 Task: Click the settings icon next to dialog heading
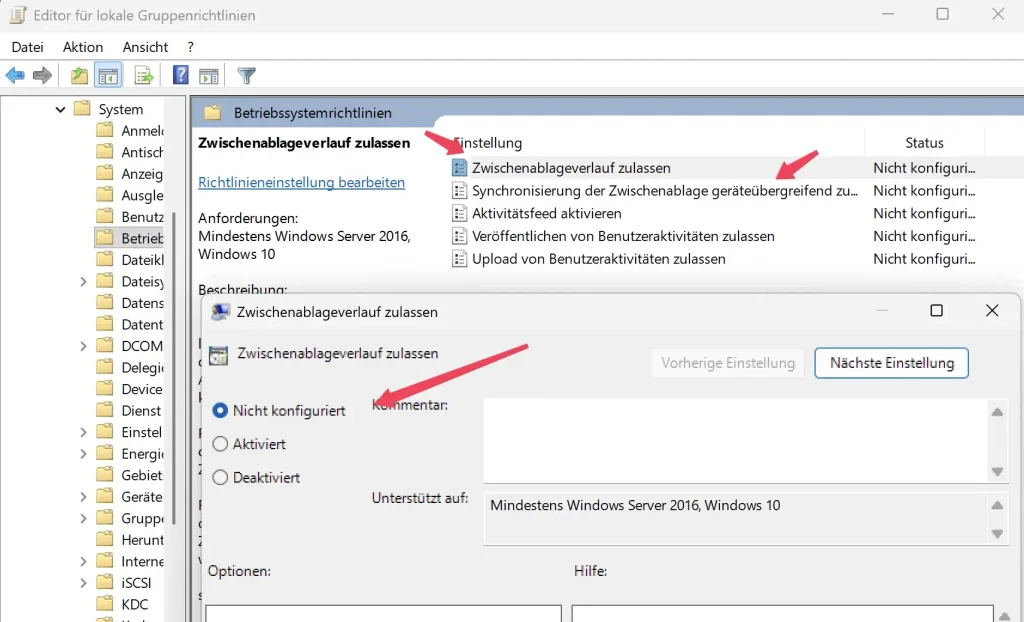click(218, 355)
